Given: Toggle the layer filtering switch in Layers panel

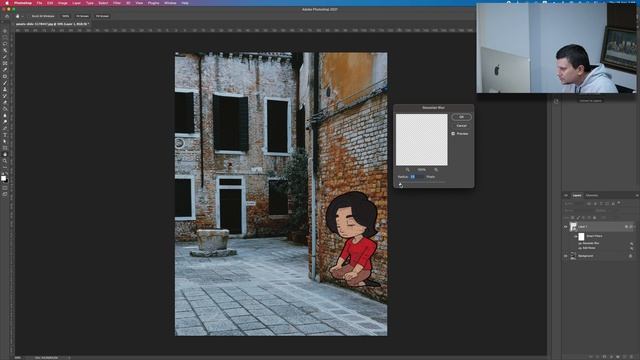Looking at the screenshot, I should pos(619,202).
